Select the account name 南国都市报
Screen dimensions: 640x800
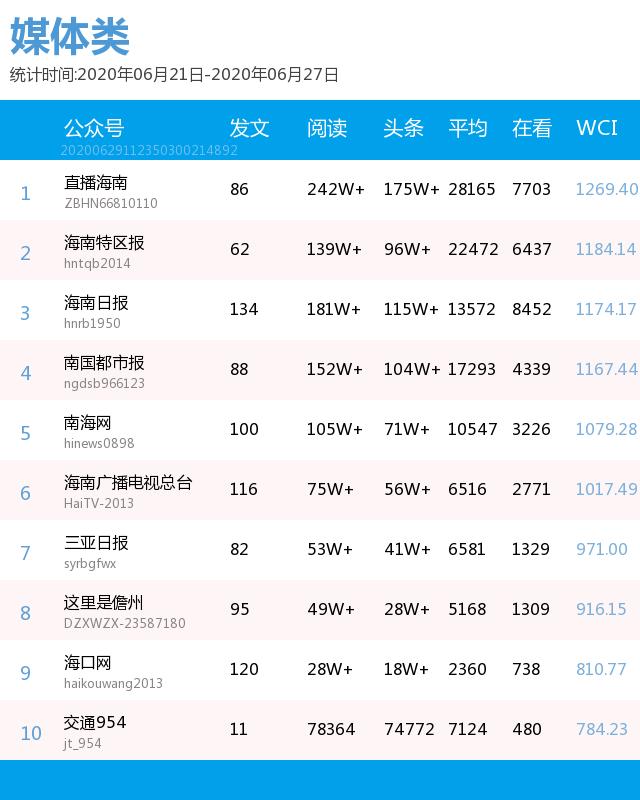[x=104, y=363]
